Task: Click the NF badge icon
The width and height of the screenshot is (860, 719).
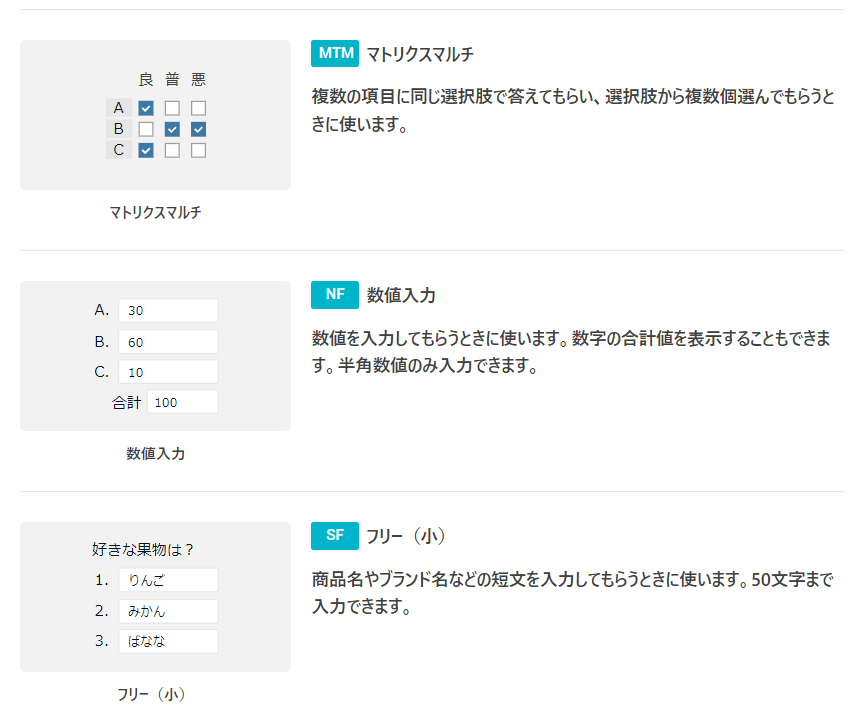Action: coord(335,295)
